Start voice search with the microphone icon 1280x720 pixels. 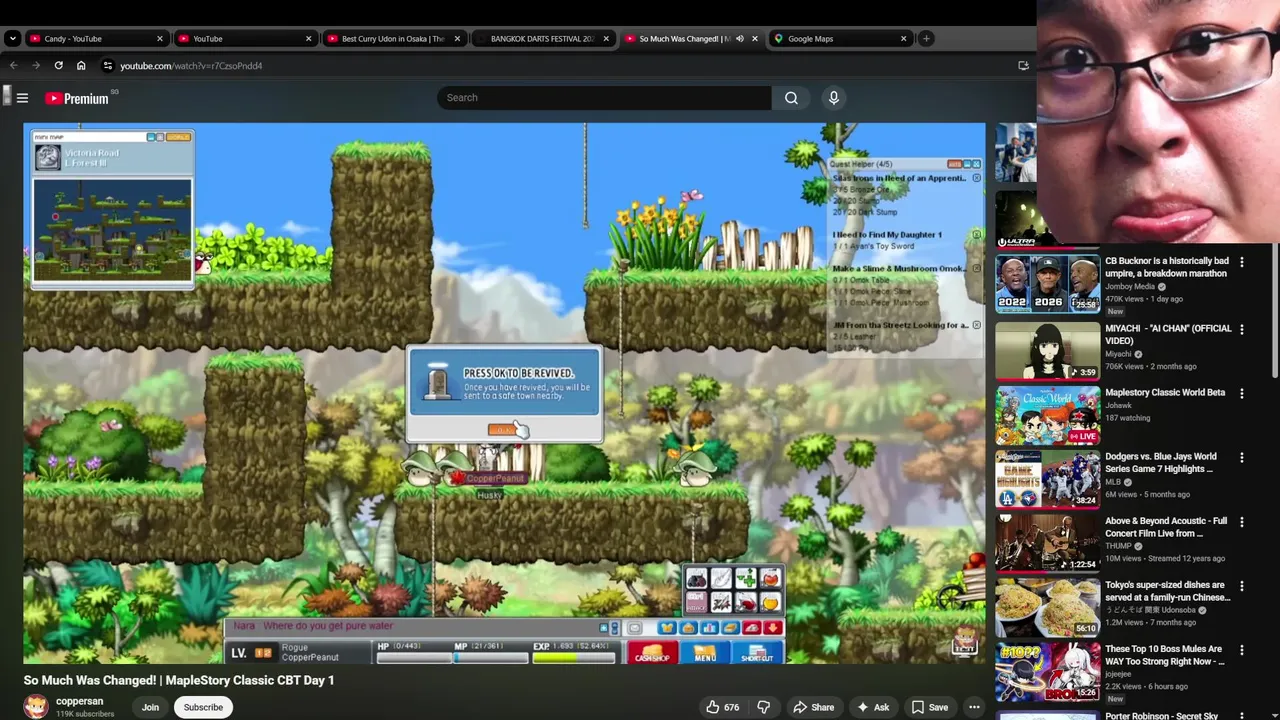point(833,98)
